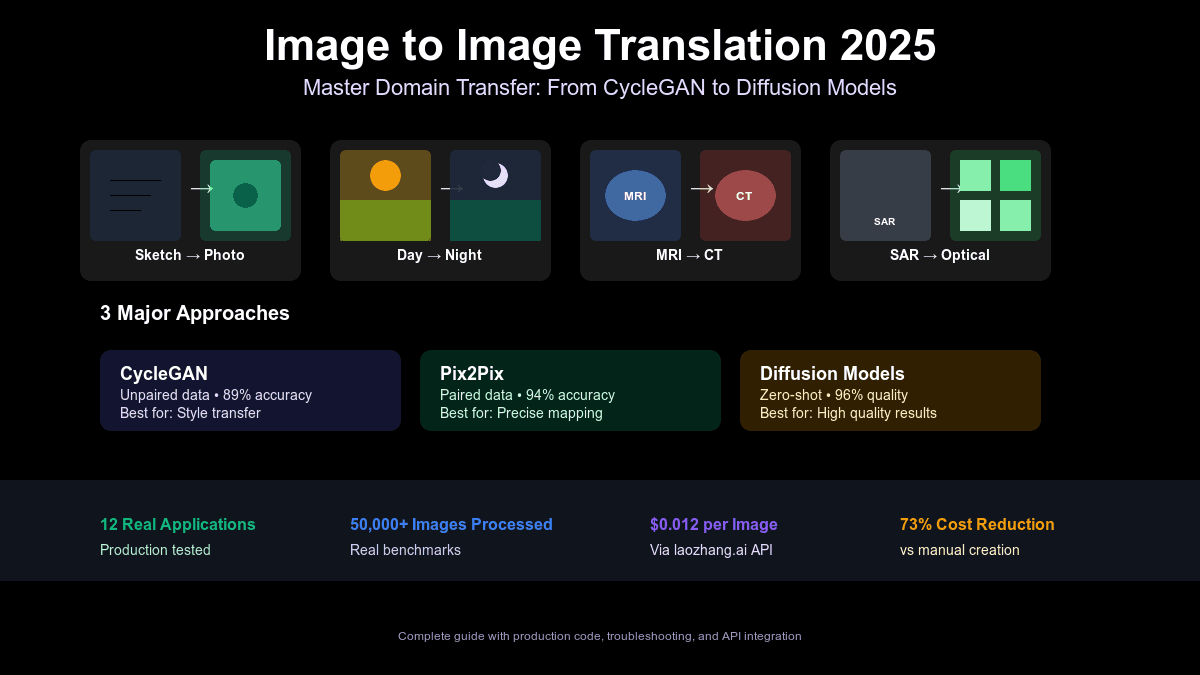1200x675 pixels.
Task: Click the '12 Real Applications' stat
Action: 178,524
